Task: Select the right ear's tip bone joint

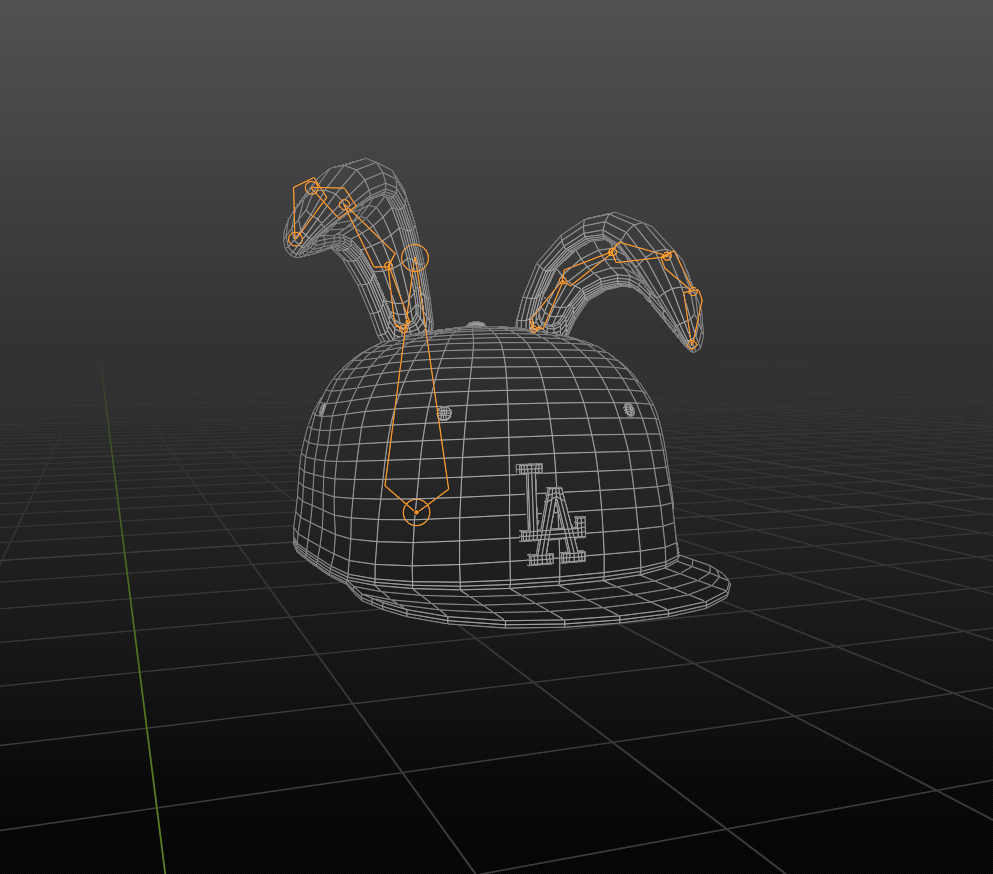Action: coord(692,344)
